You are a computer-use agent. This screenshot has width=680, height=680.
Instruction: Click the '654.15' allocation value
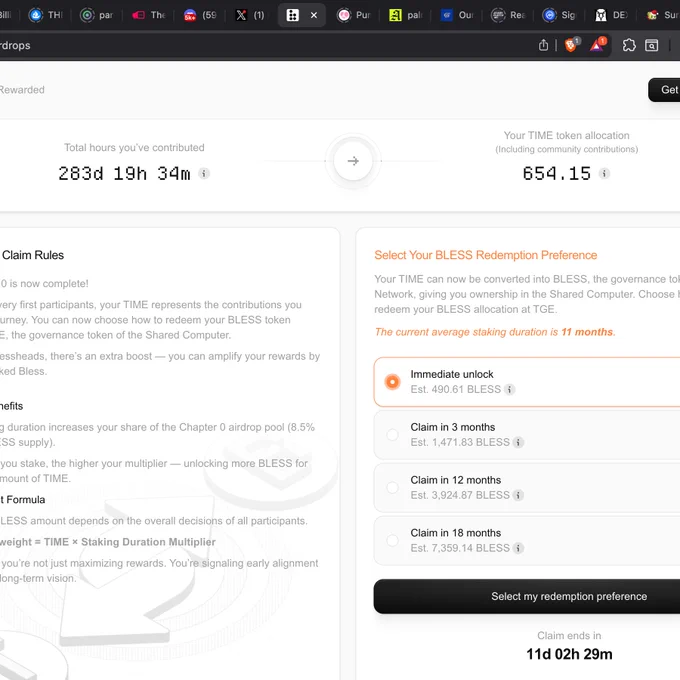557,174
